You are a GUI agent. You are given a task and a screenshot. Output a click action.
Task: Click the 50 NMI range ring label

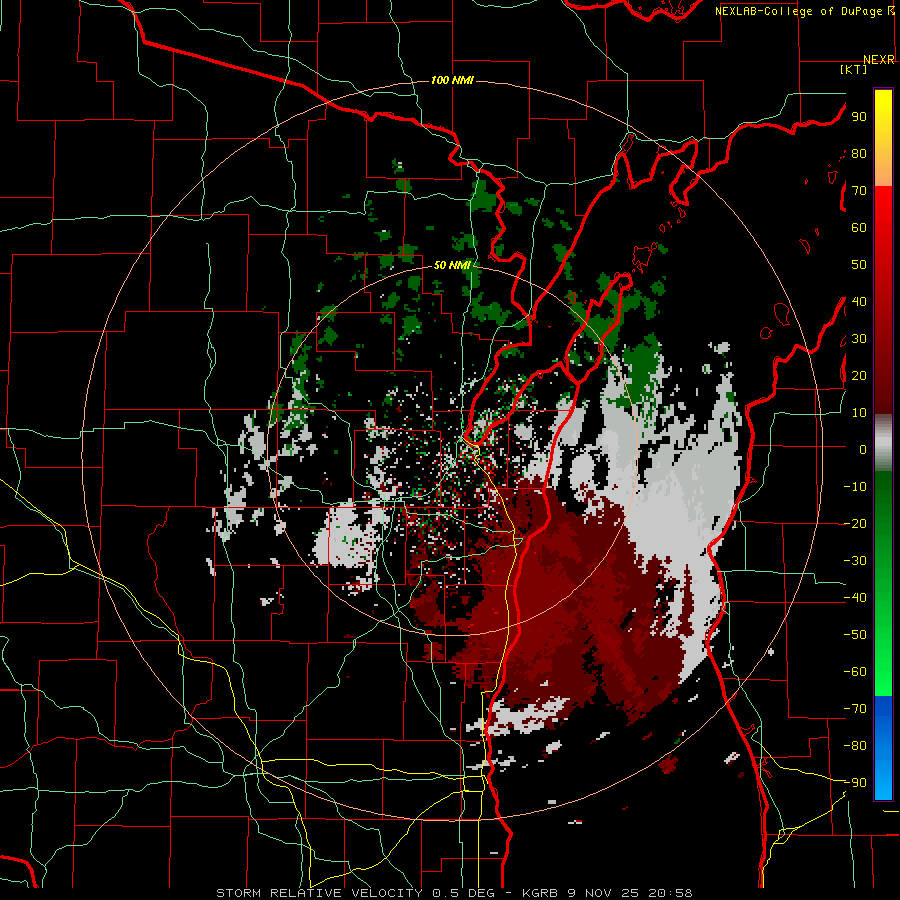pos(452,265)
